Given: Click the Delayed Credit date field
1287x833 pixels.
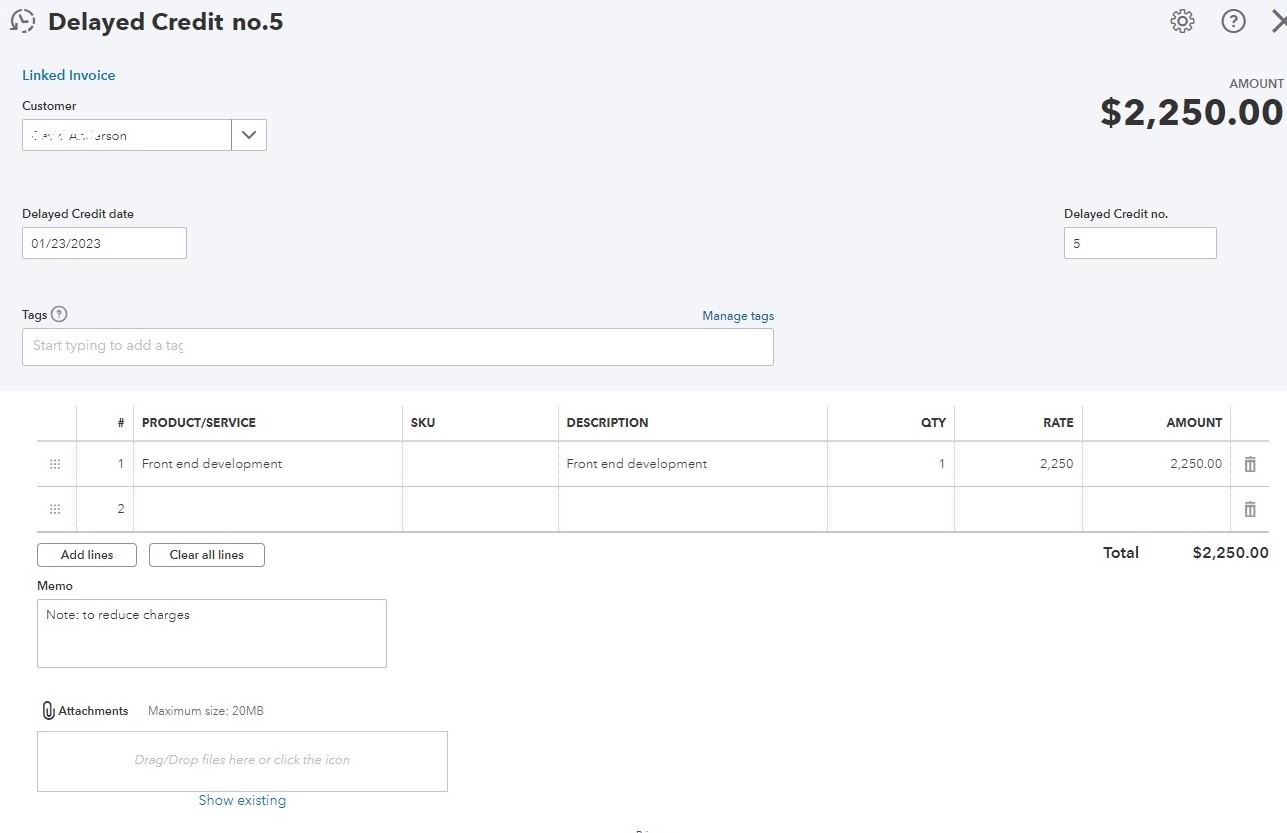Looking at the screenshot, I should coord(104,243).
